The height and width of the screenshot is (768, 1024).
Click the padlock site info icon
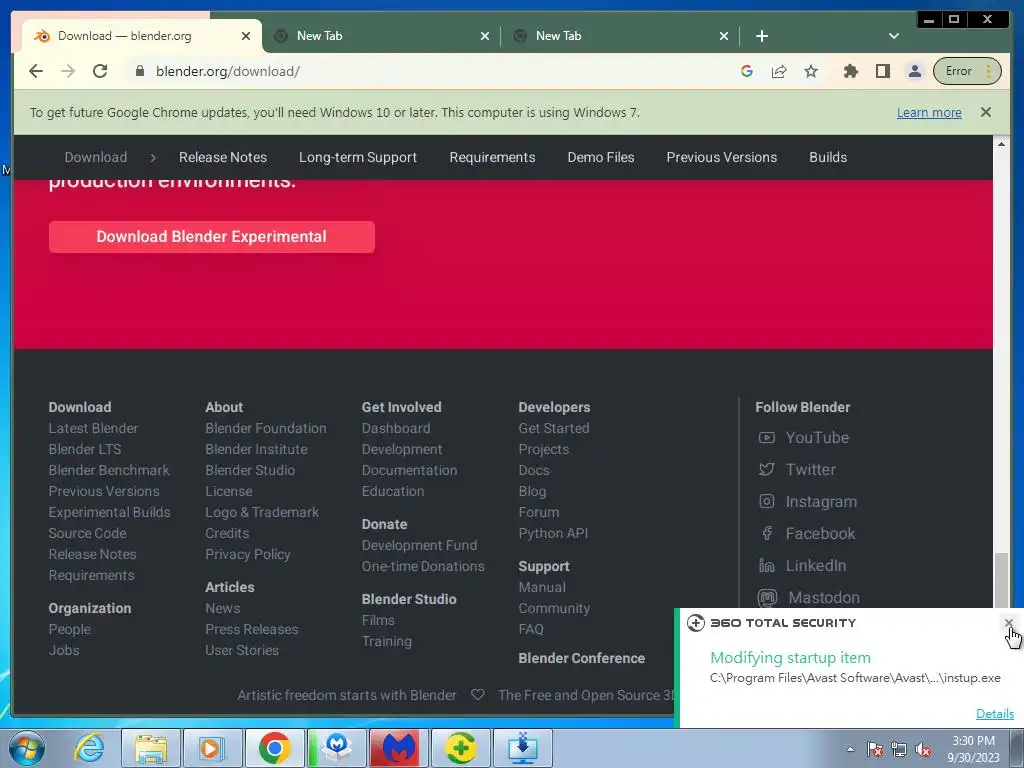[139, 71]
